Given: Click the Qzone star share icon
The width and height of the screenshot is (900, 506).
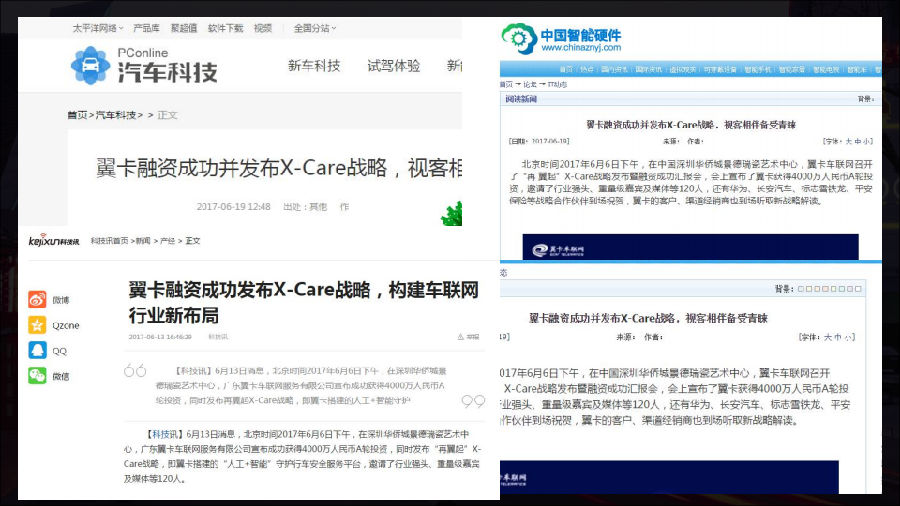Looking at the screenshot, I should (x=37, y=325).
